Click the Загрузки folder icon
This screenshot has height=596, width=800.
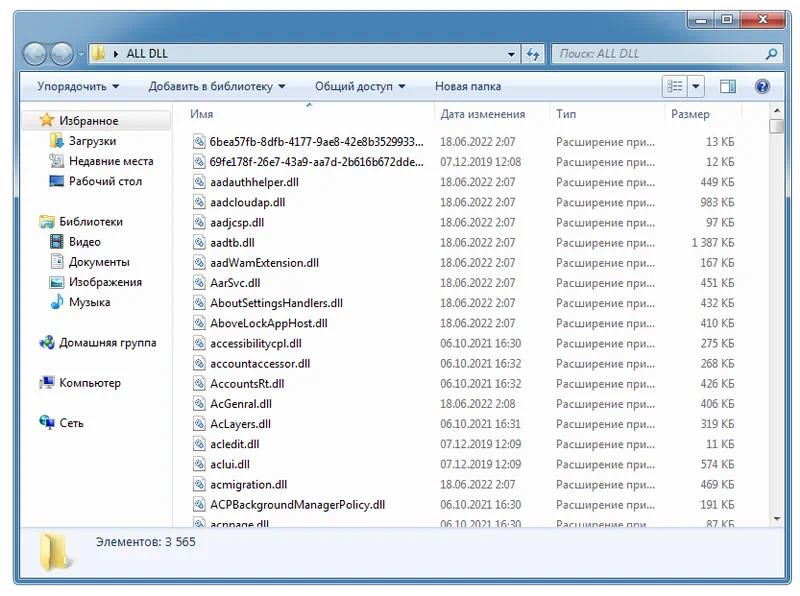point(56,140)
